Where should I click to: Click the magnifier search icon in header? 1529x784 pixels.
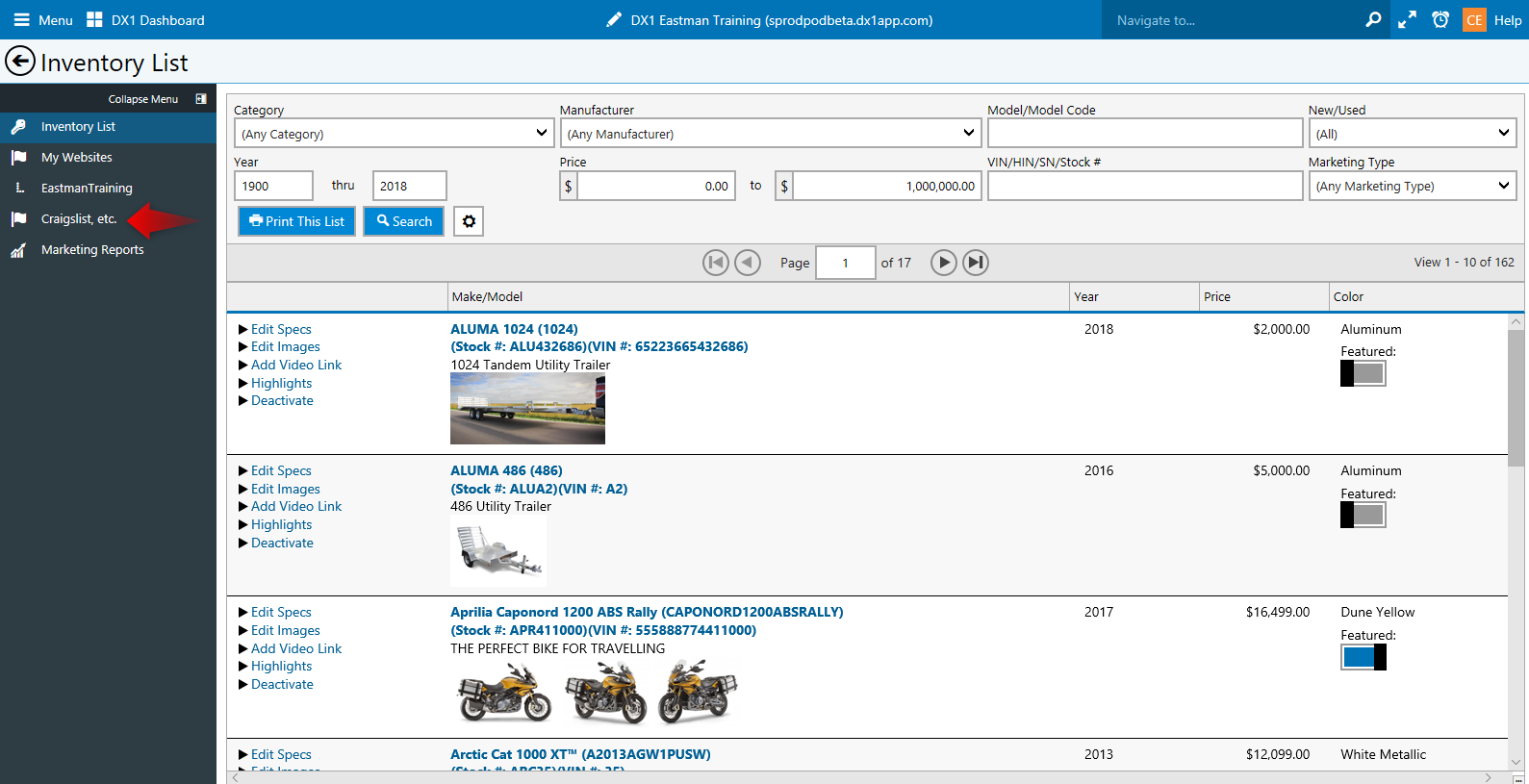[x=1373, y=19]
